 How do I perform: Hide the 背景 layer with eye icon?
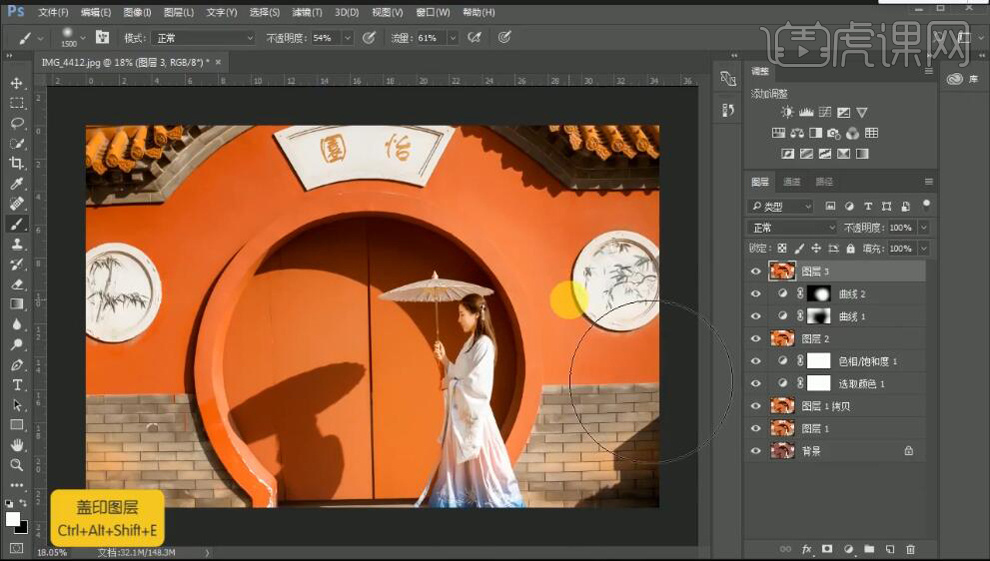pos(755,451)
